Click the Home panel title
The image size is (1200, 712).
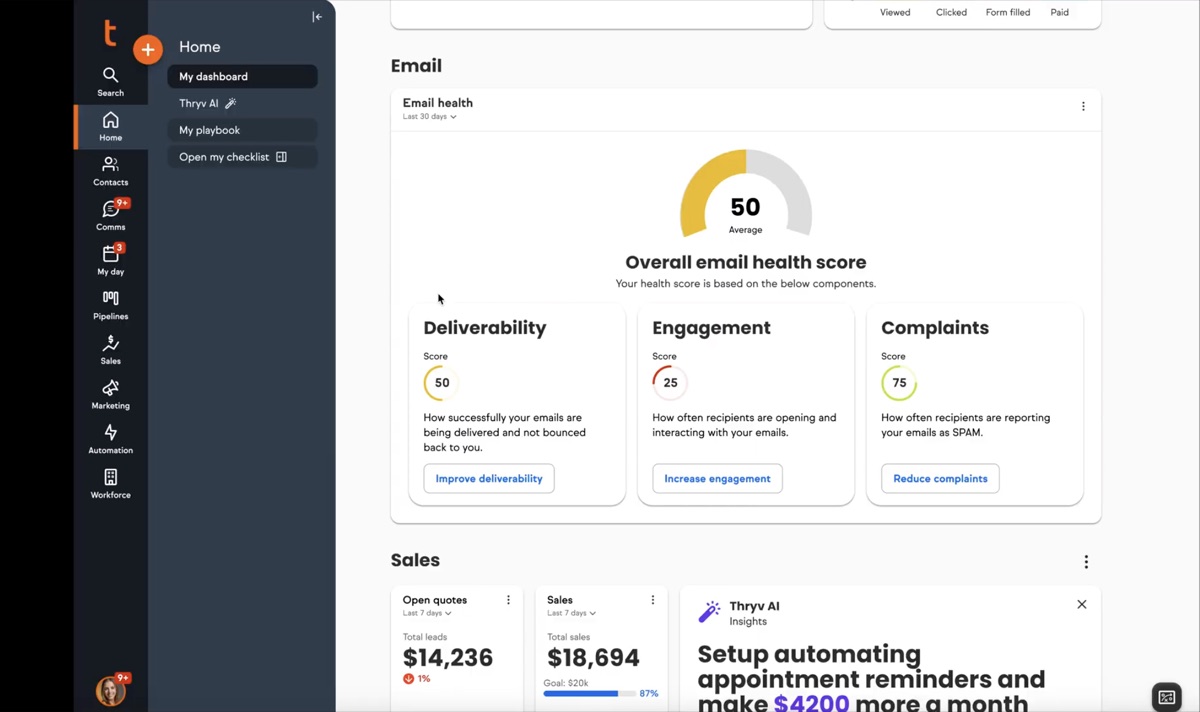(x=200, y=47)
